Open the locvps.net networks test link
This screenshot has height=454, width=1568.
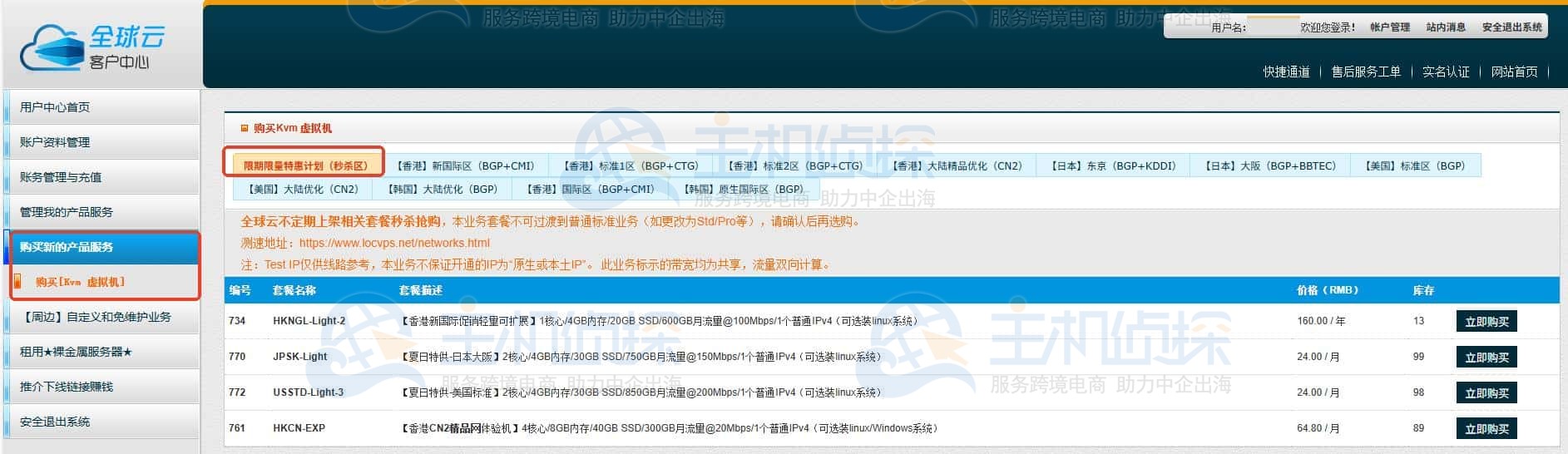394,243
